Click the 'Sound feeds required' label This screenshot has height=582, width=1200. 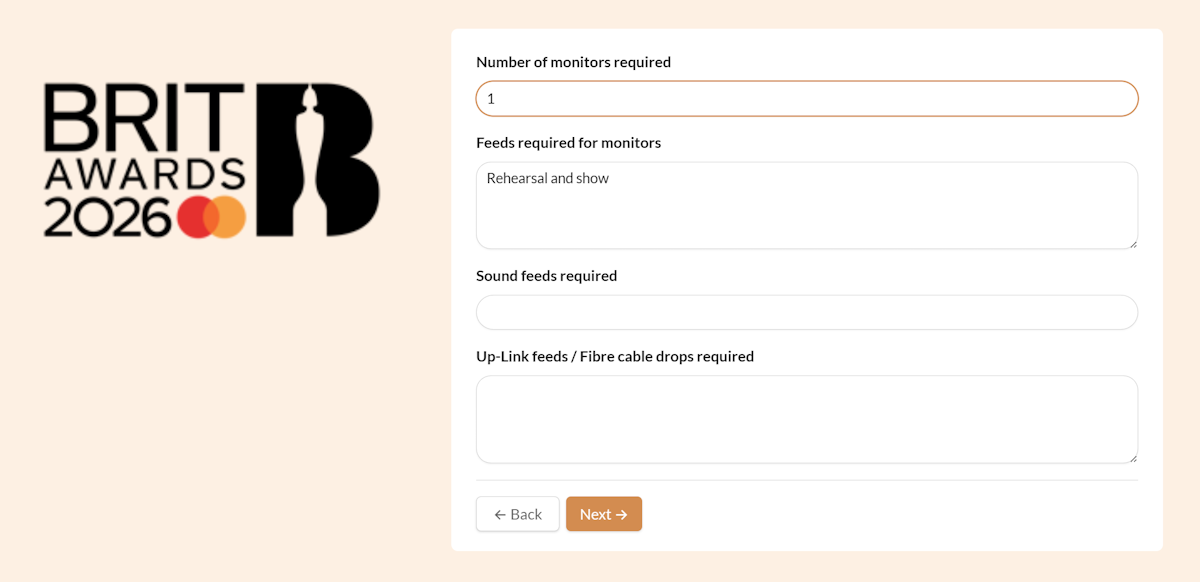[546, 276]
